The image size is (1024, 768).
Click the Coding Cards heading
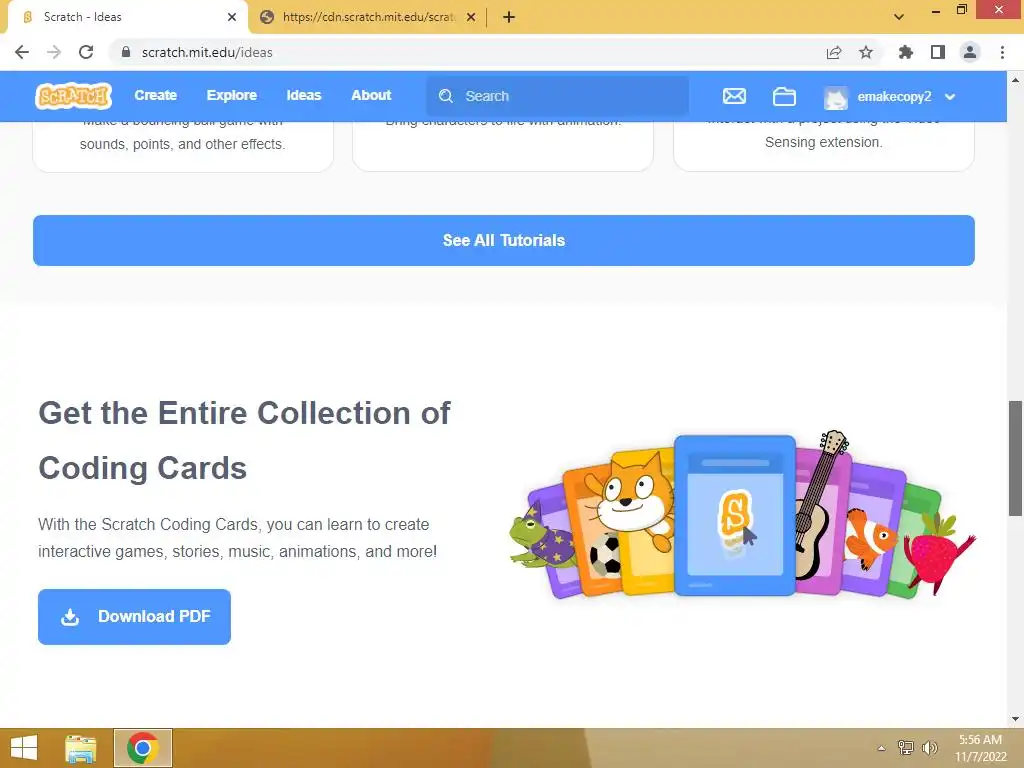pos(244,440)
